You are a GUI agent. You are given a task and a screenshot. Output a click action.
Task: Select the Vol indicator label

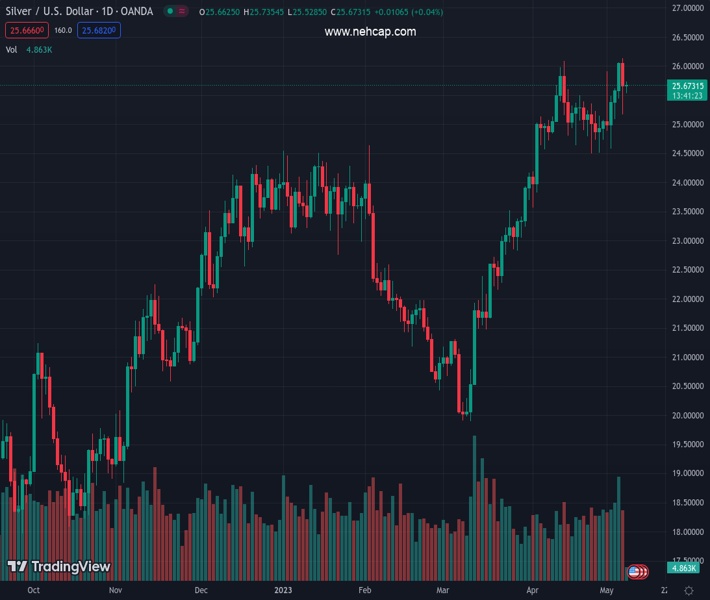(12, 49)
